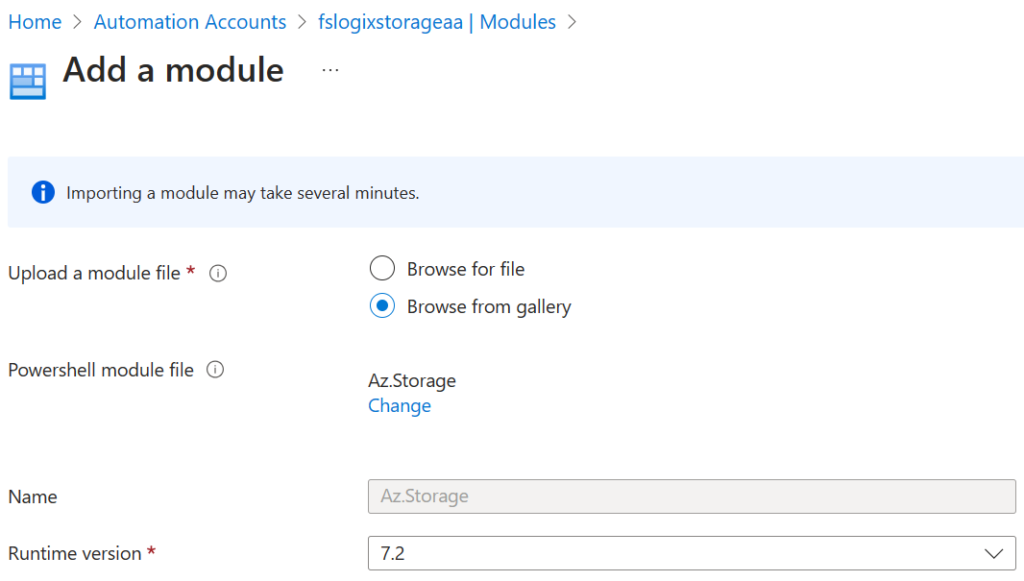The image size is (1024, 581).
Task: Select the Browse for file option
Action: pos(382,269)
